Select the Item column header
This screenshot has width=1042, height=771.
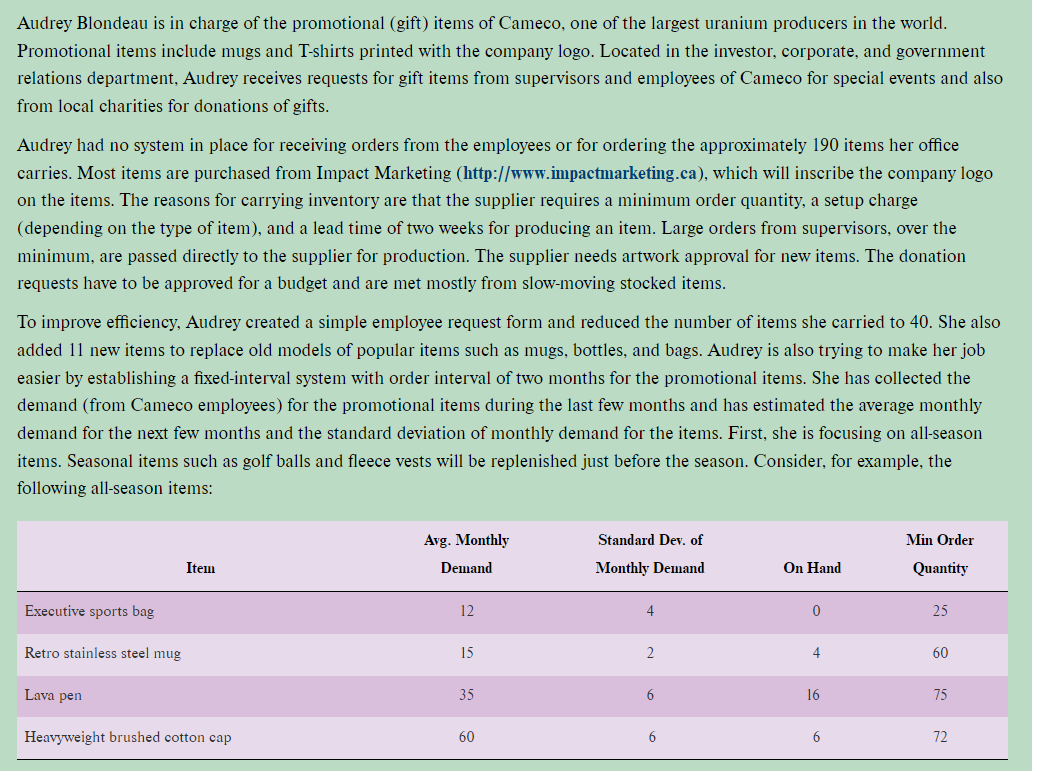(199, 568)
